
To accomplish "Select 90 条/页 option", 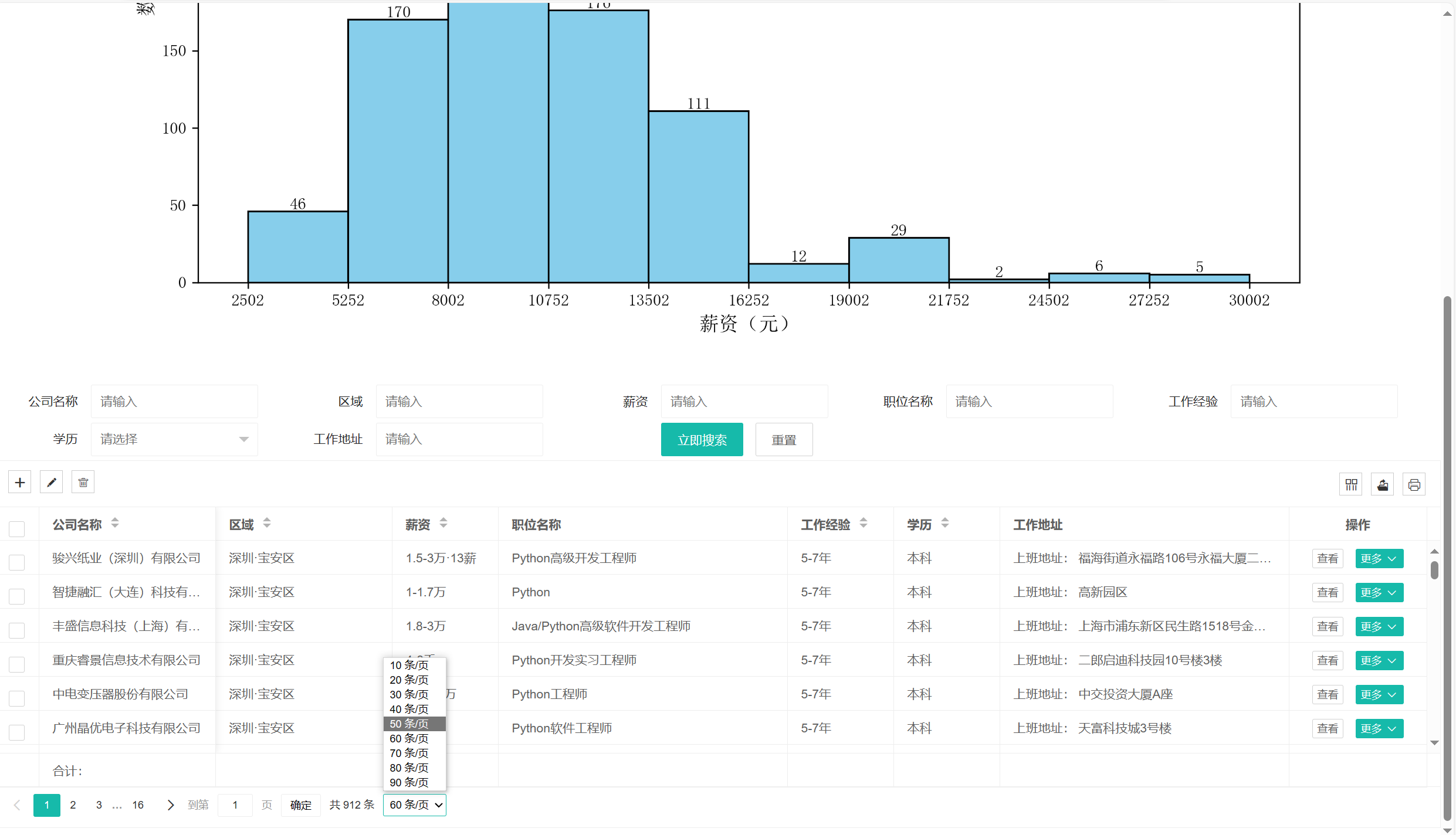I will coord(415,782).
